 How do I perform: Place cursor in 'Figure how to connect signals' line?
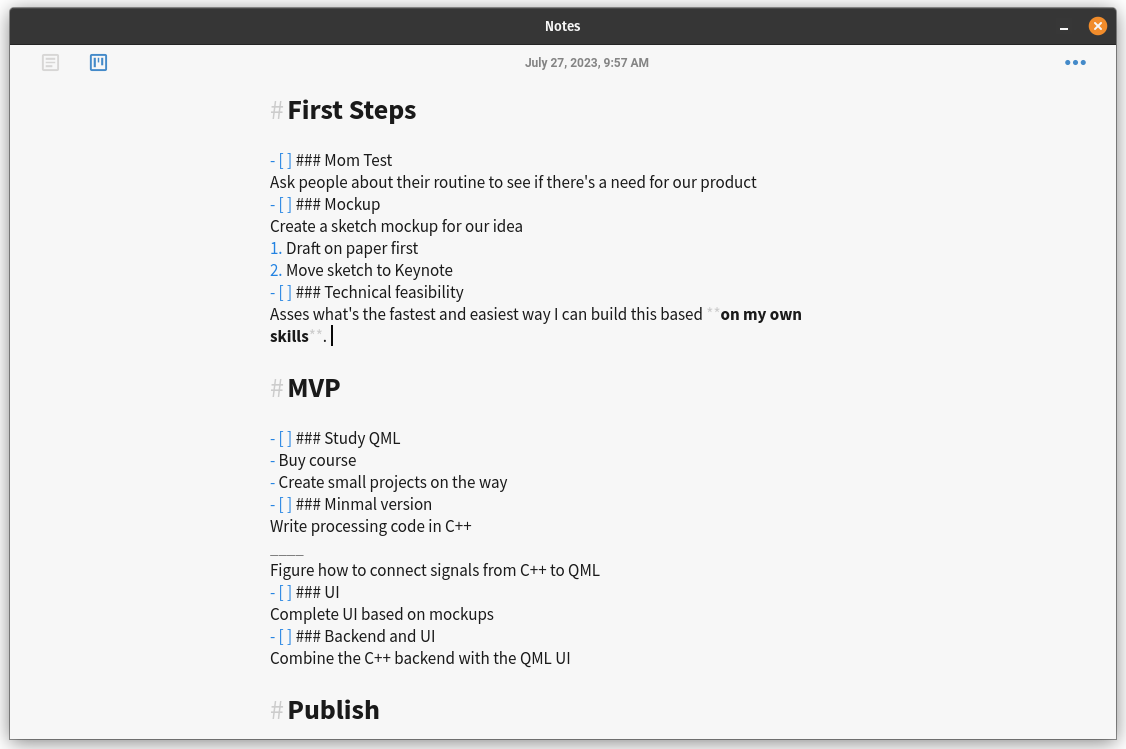(x=434, y=570)
